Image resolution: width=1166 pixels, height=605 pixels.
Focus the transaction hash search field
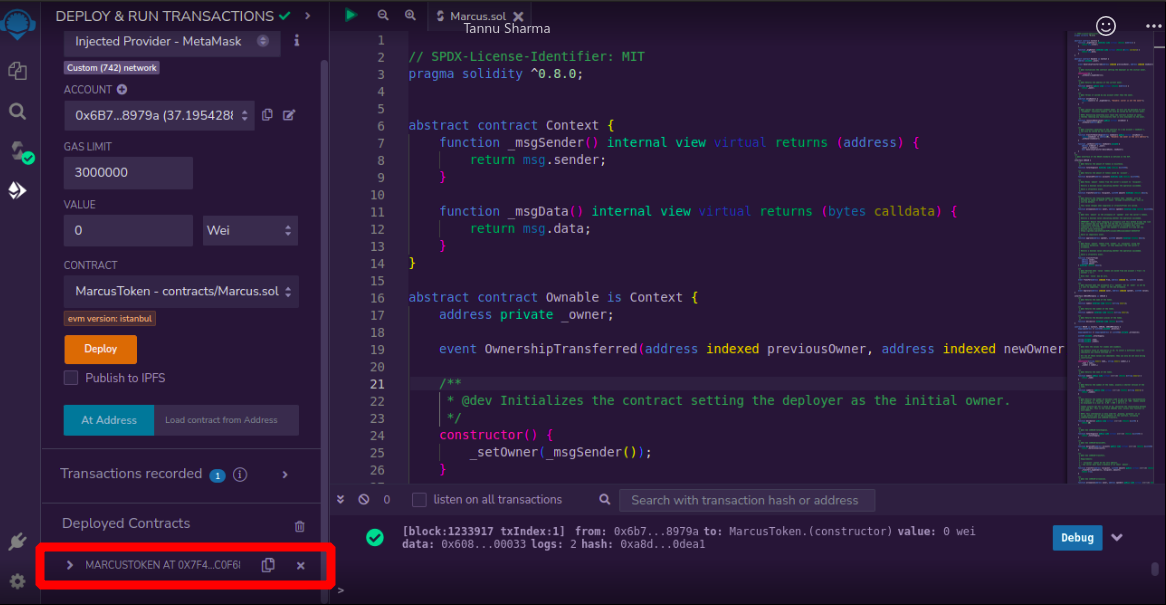point(746,500)
